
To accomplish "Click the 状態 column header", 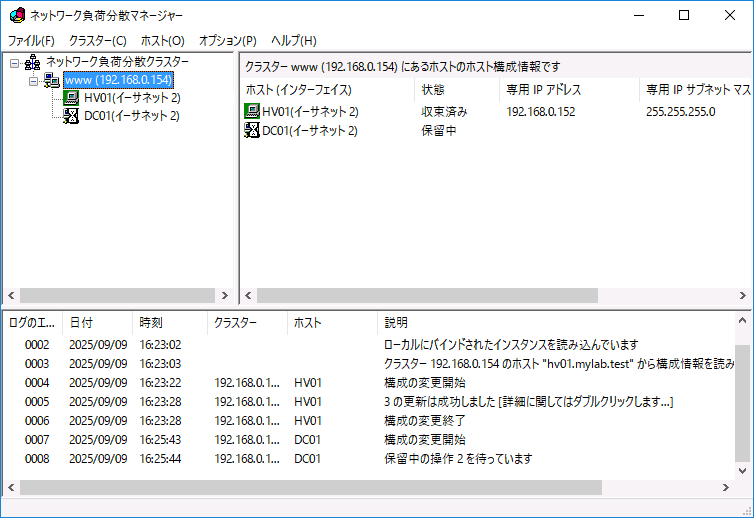I will [x=455, y=90].
